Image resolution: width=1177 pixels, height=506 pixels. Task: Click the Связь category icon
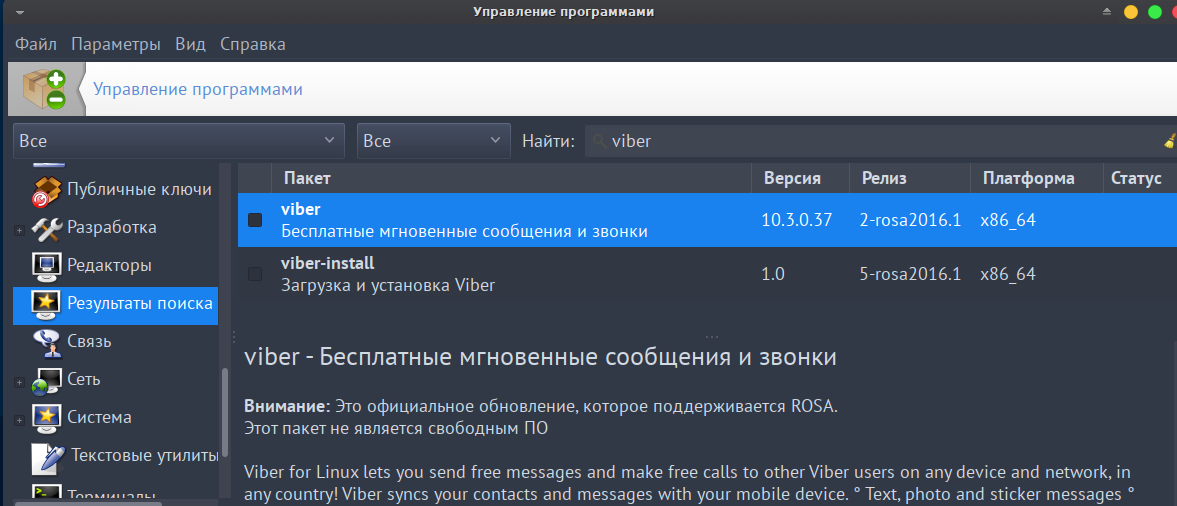[x=47, y=342]
